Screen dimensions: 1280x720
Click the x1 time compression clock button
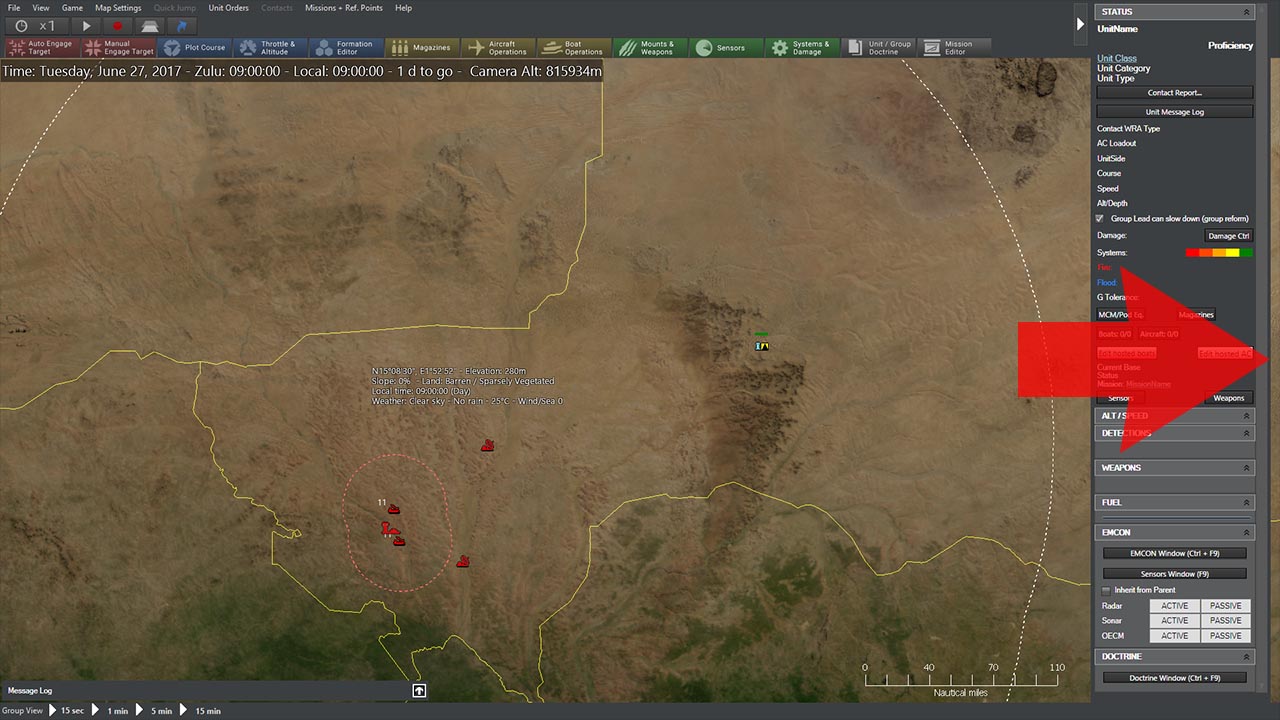point(36,25)
